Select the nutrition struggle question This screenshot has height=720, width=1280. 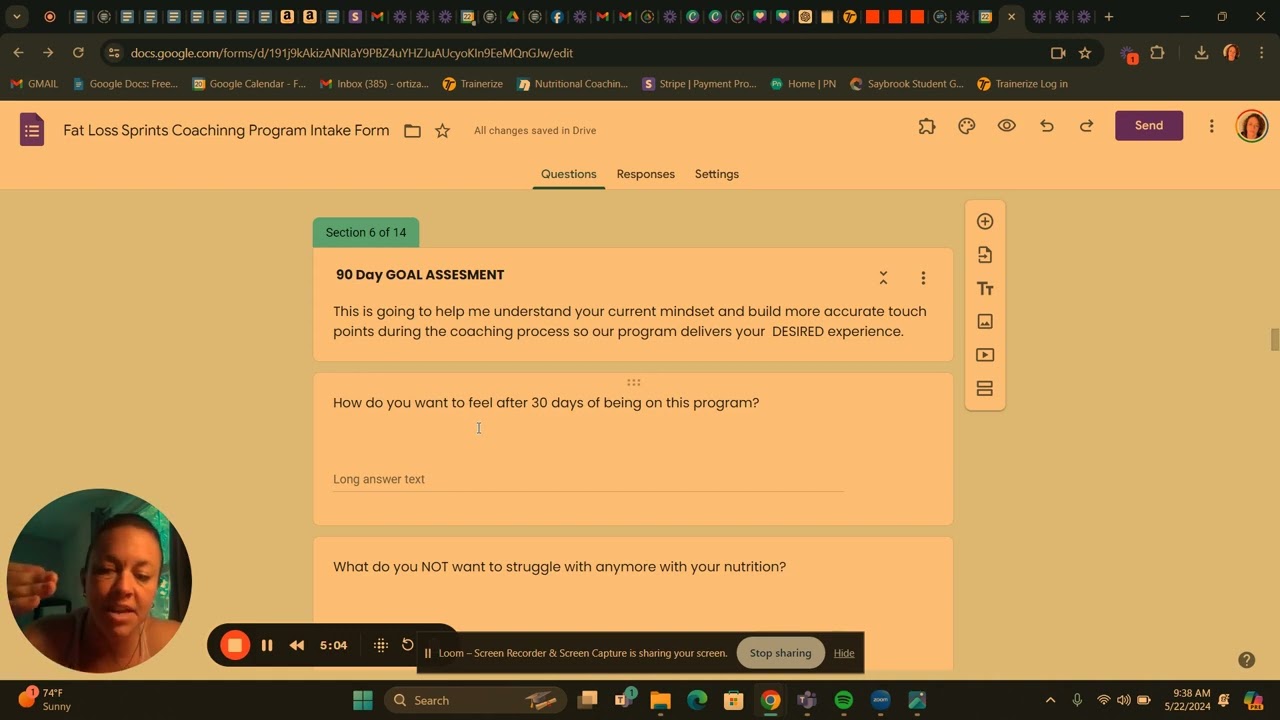(559, 567)
